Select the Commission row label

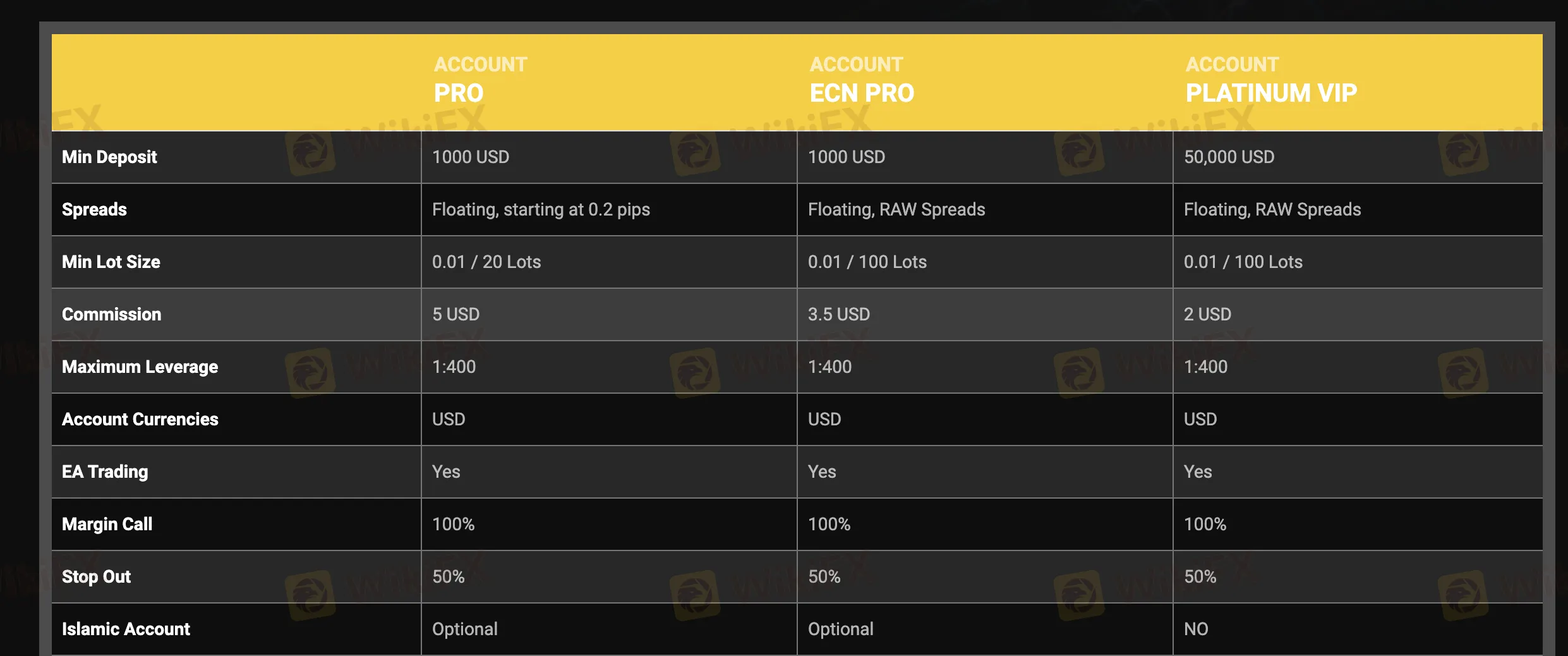[112, 314]
